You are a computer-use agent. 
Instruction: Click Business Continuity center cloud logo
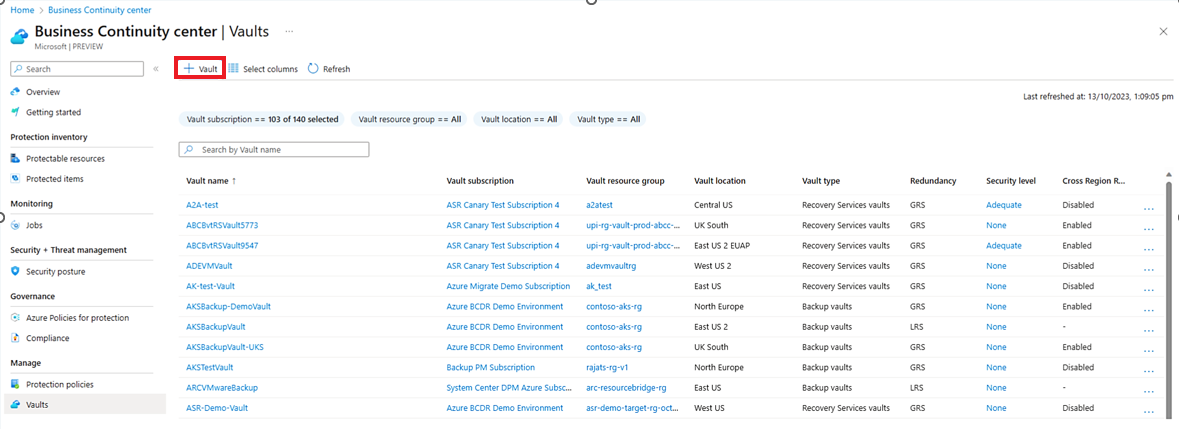(x=20, y=38)
